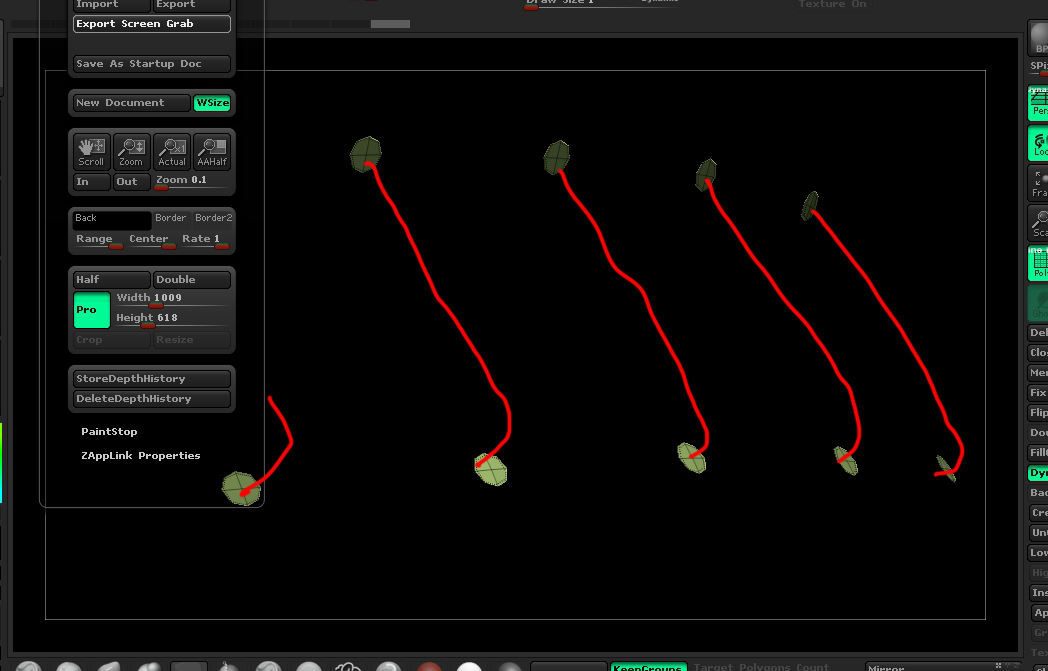Click the BPR render icon
This screenshot has height=671, width=1048.
click(x=1038, y=38)
